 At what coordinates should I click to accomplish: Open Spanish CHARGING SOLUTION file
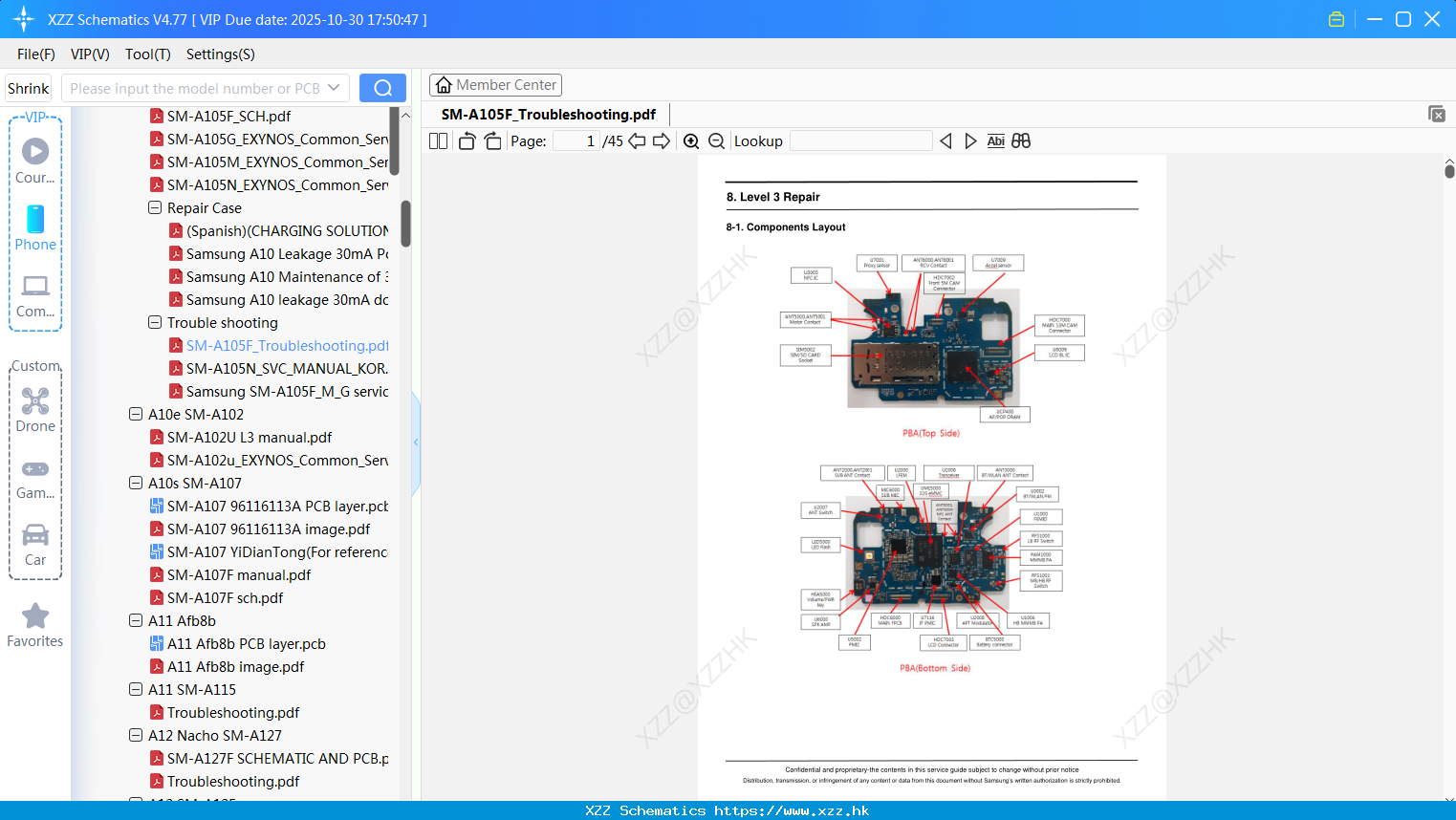278,231
